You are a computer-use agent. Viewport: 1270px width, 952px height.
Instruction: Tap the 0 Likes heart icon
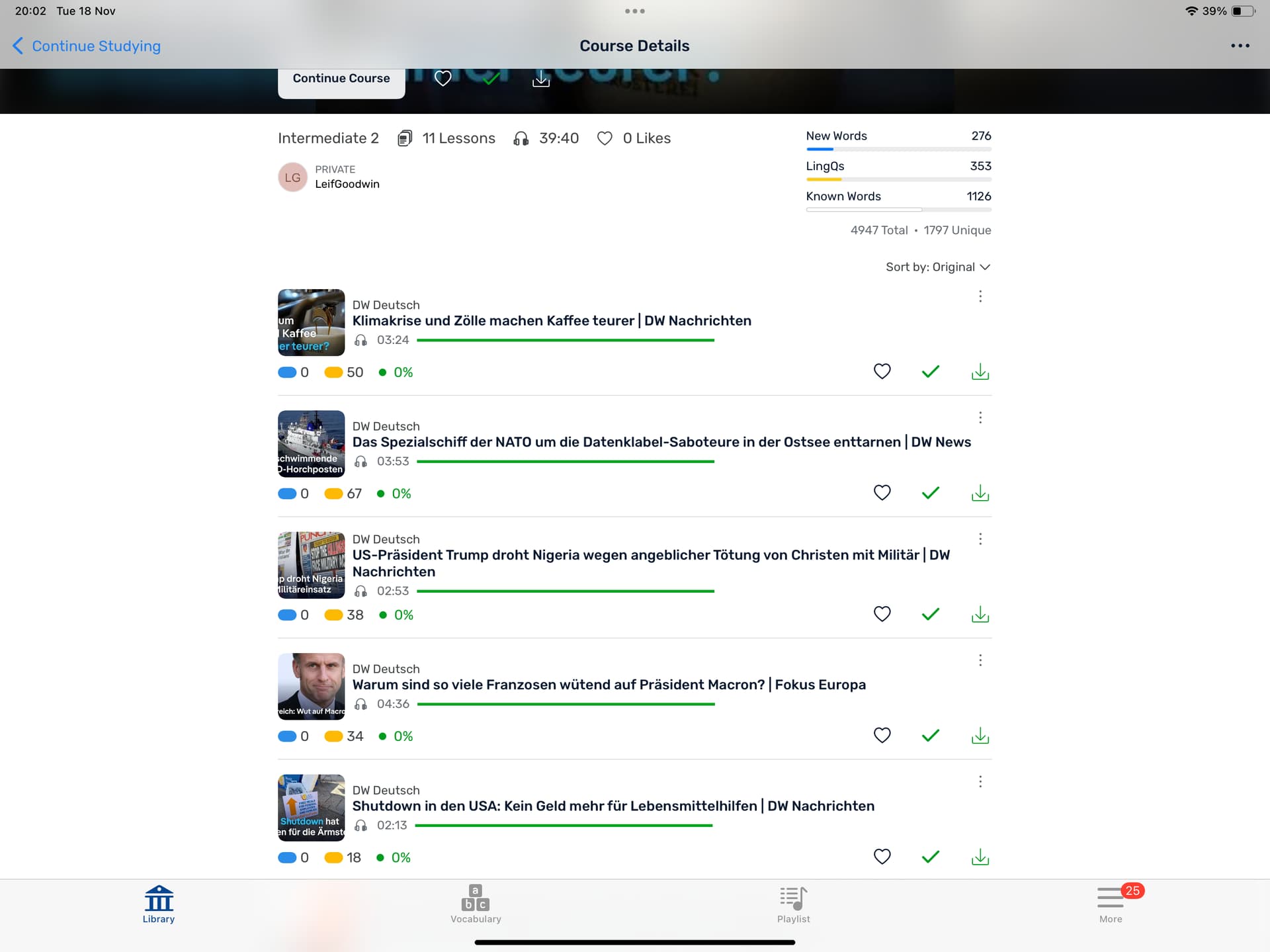click(x=604, y=138)
